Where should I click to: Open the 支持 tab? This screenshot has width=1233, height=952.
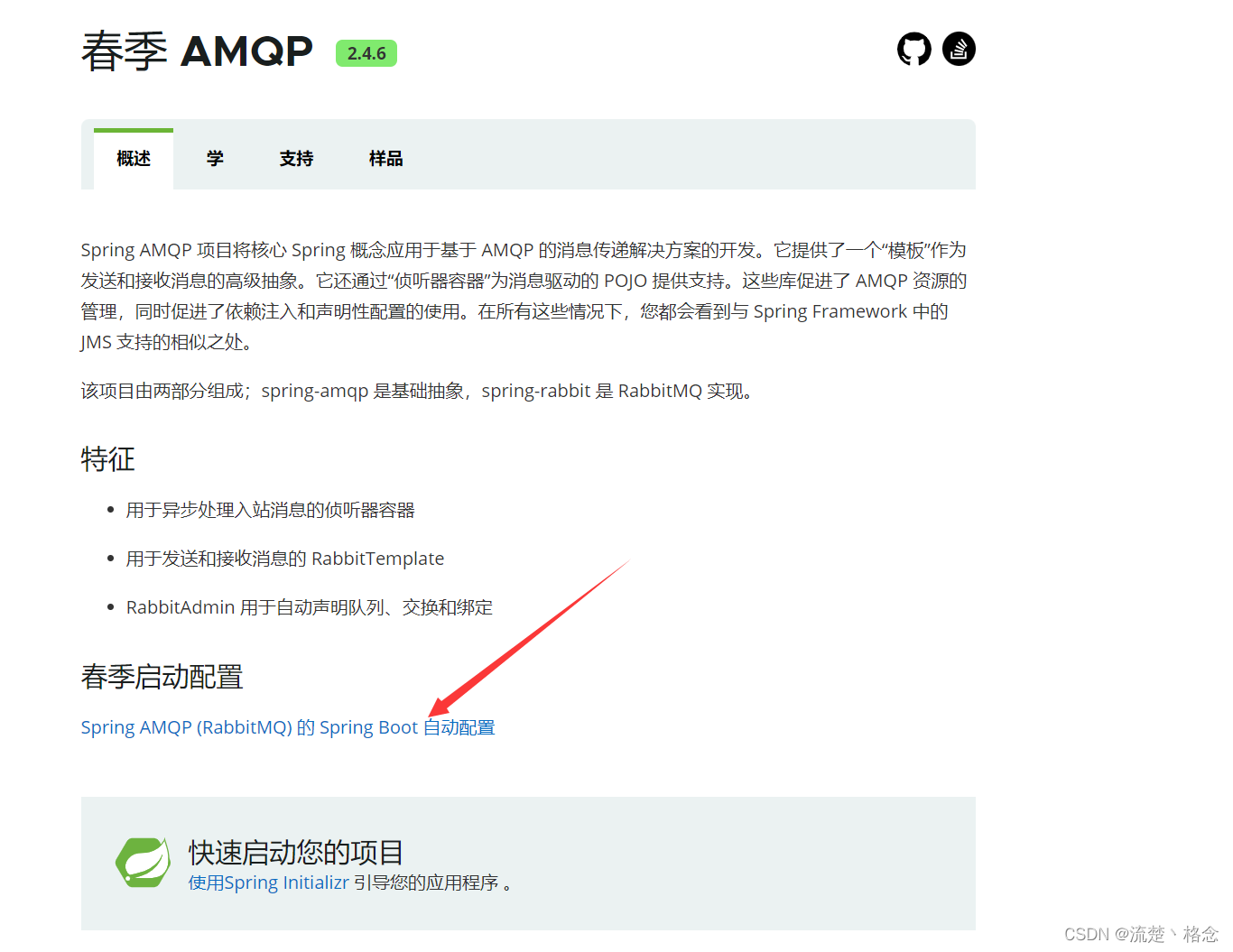[295, 158]
